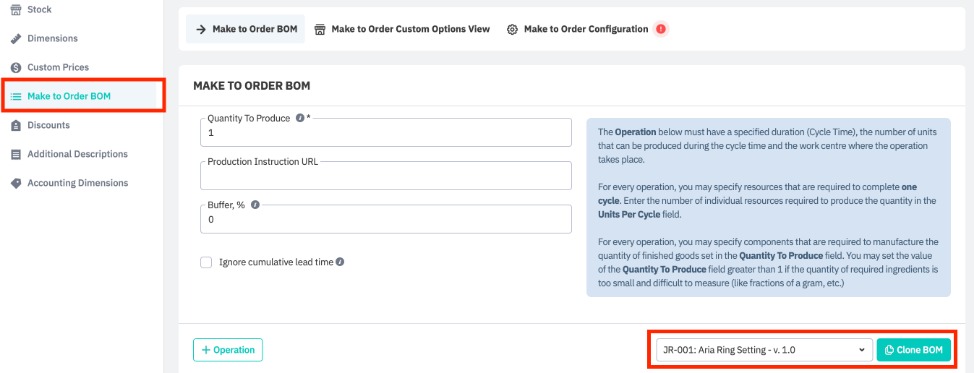This screenshot has width=974, height=373.
Task: Open Additional Descriptions in the sidebar
Action: (77, 154)
